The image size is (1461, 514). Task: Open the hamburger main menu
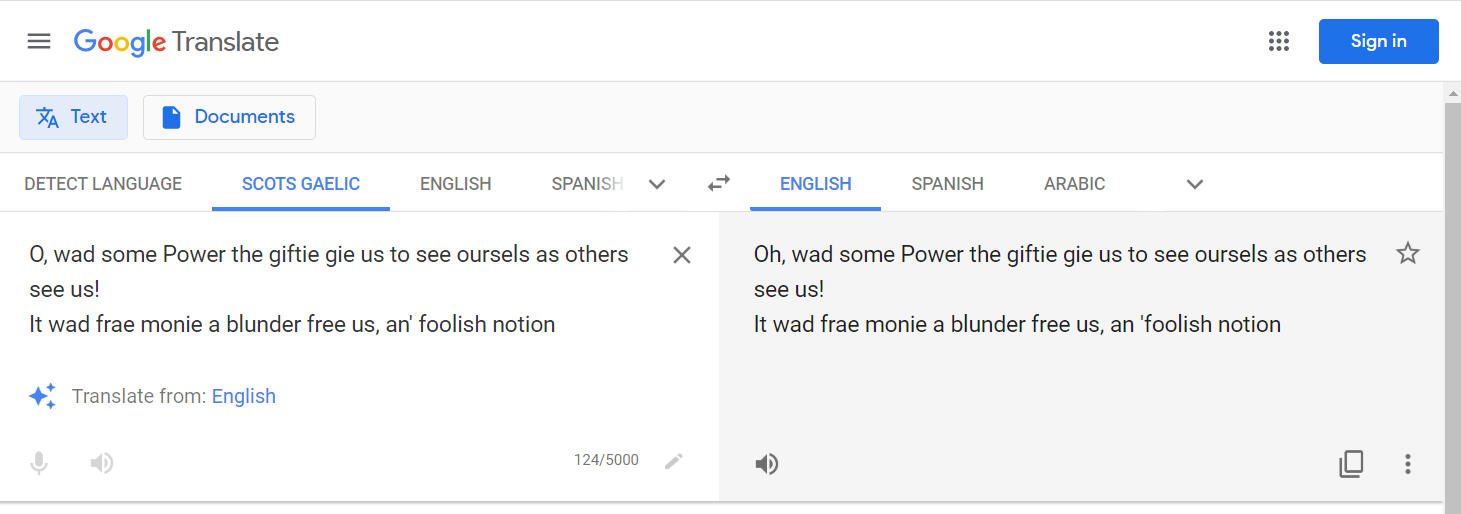pos(39,41)
